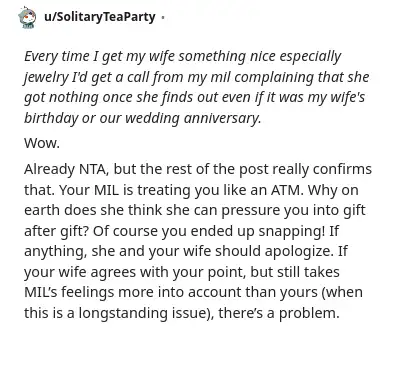Screen dimensions: 400x373
Task: Click 'MIL's feelings' near the comment end
Action: 69,293
